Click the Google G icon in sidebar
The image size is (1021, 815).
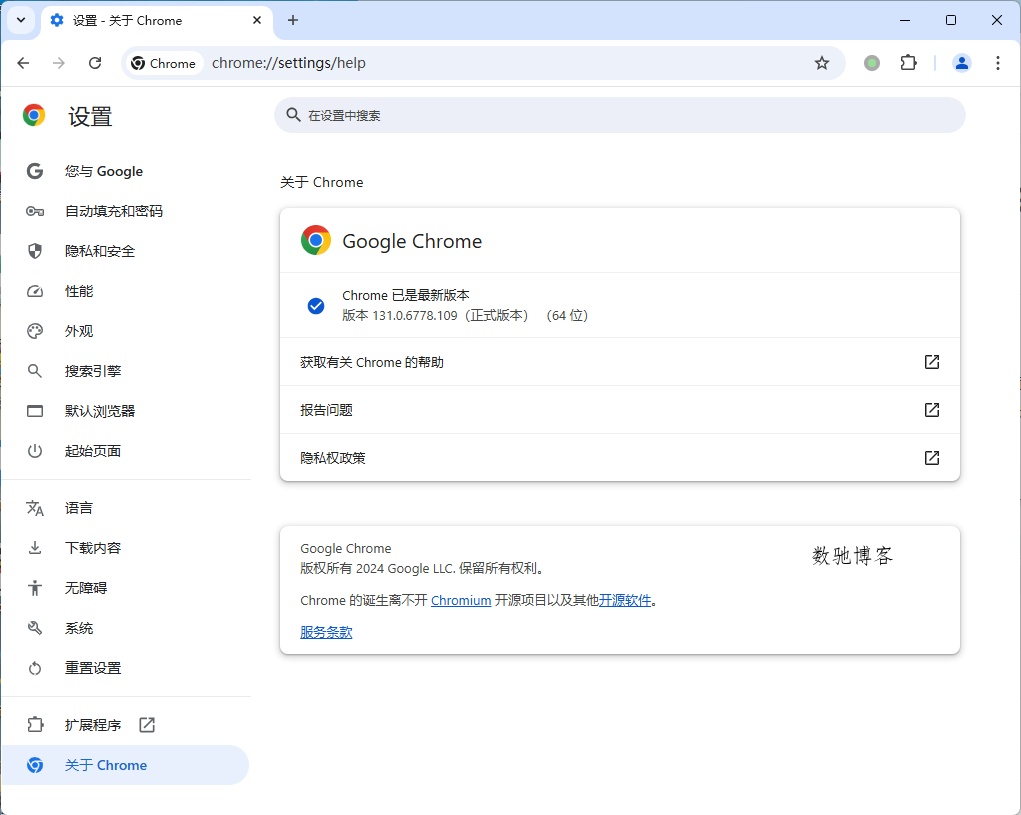(35, 171)
